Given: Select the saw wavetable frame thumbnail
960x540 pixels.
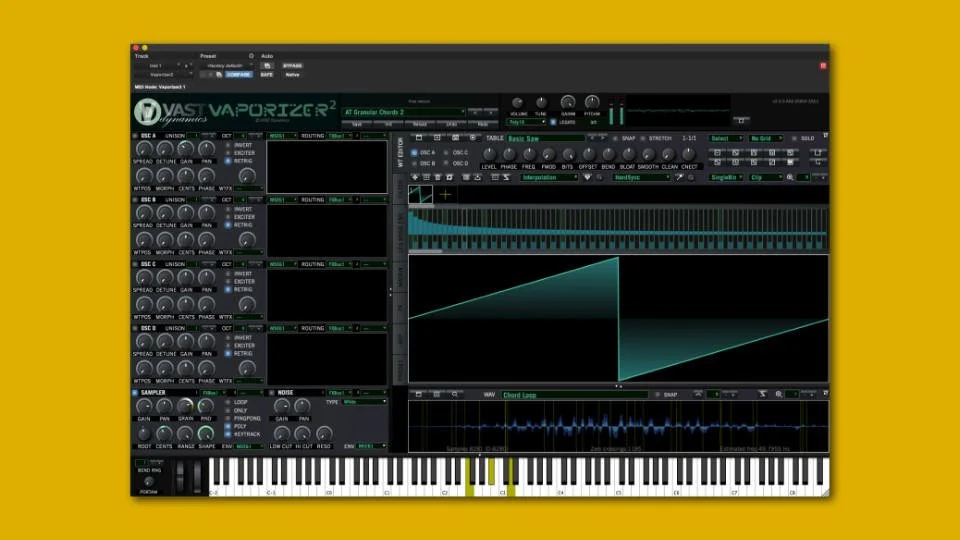Looking at the screenshot, I should point(421,194).
